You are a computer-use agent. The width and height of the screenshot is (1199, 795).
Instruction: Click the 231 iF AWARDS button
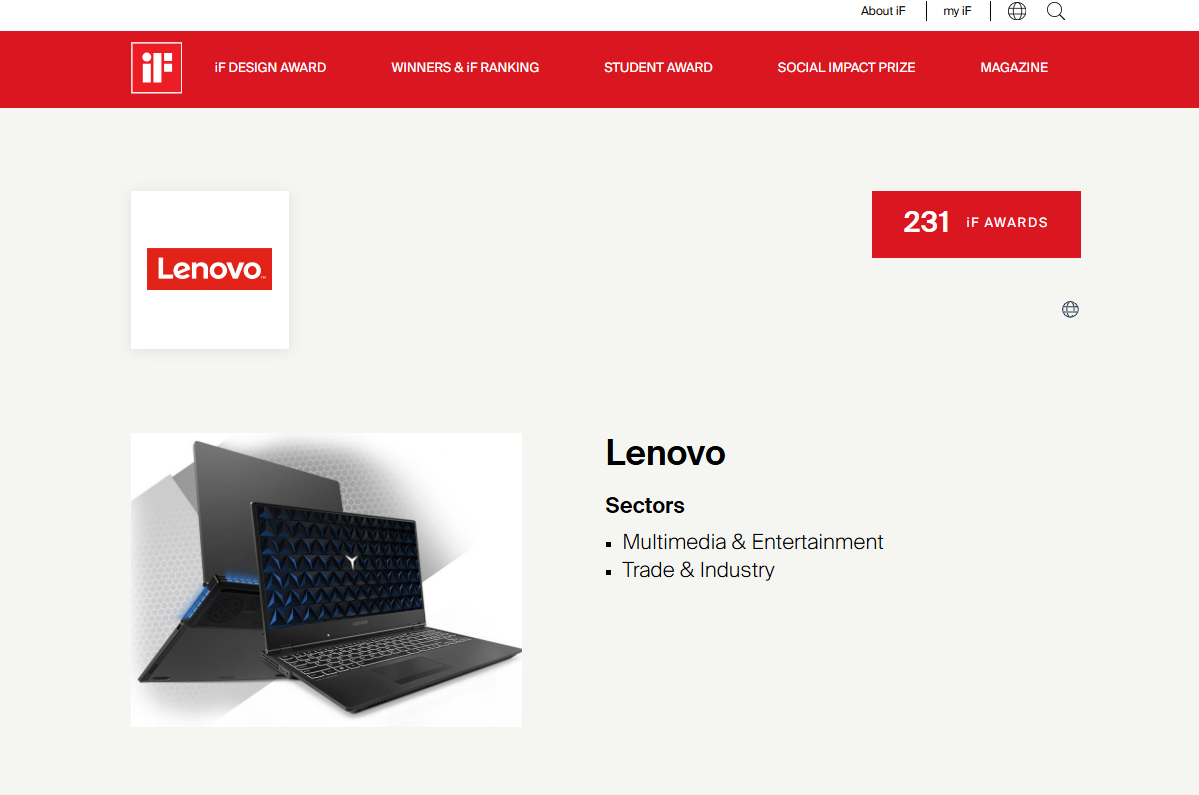[976, 224]
